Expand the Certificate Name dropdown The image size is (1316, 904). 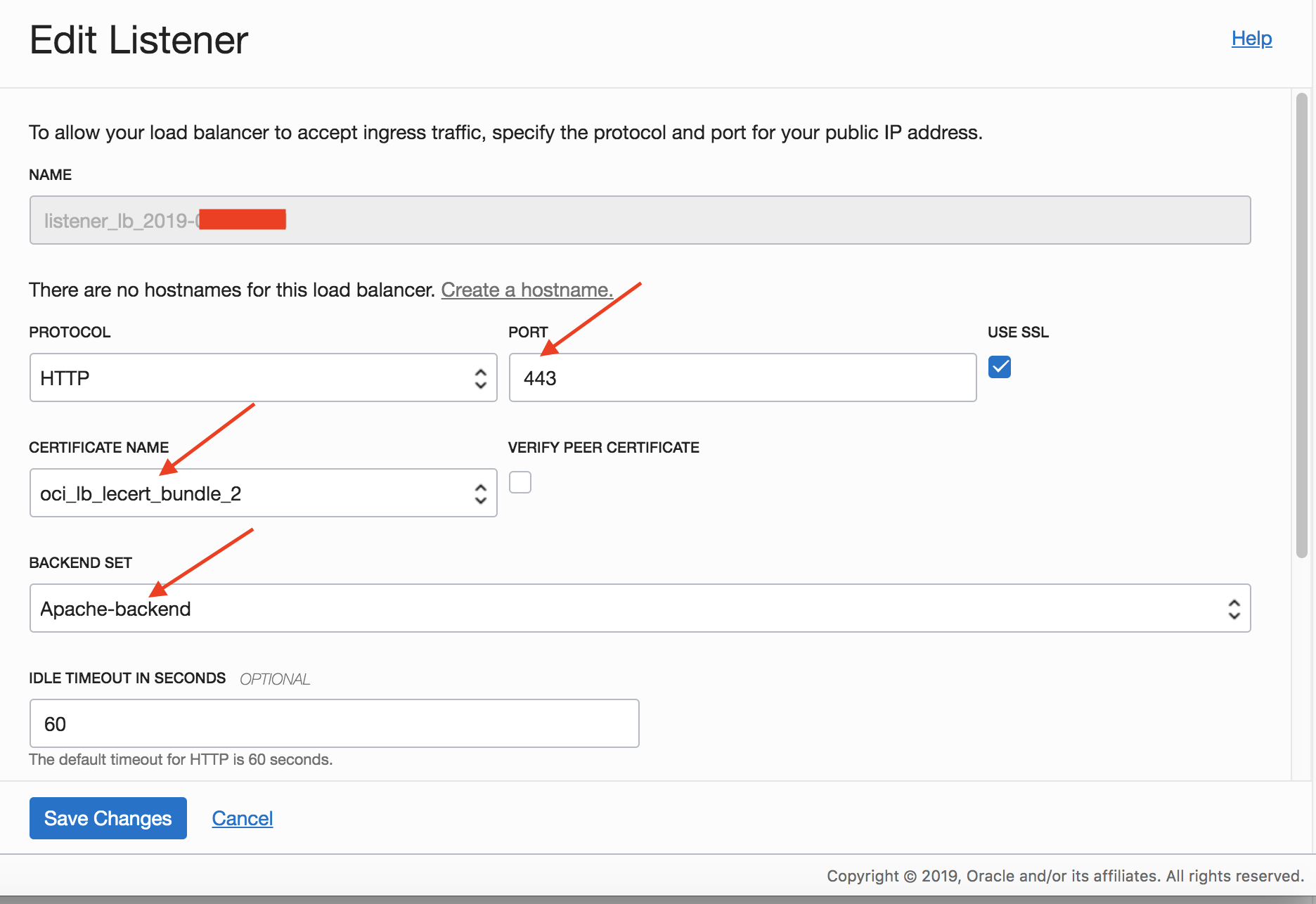click(263, 493)
